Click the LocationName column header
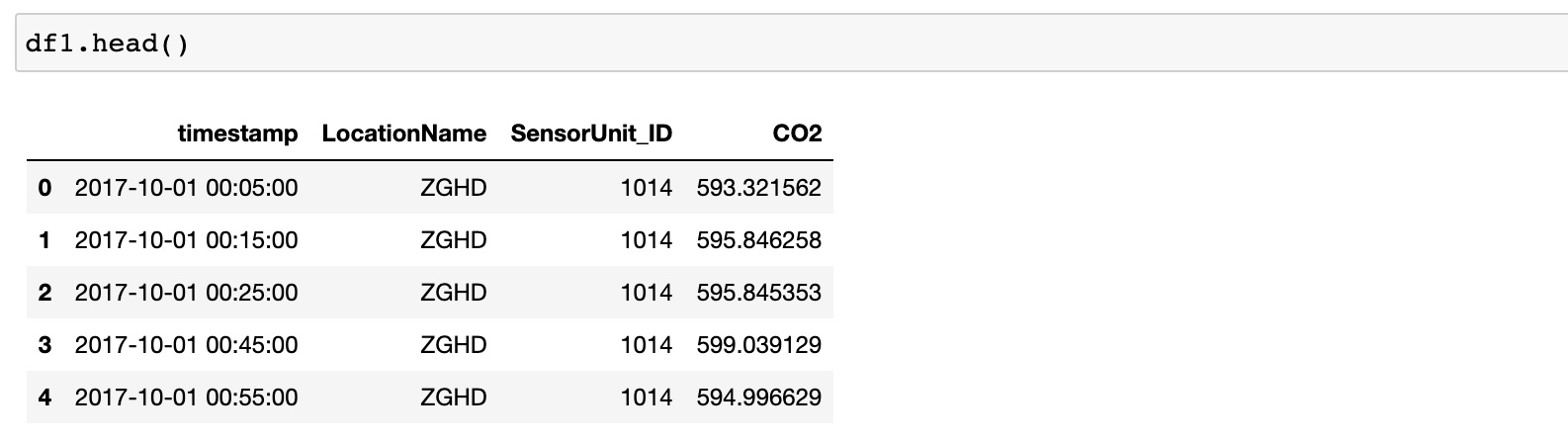 (403, 133)
